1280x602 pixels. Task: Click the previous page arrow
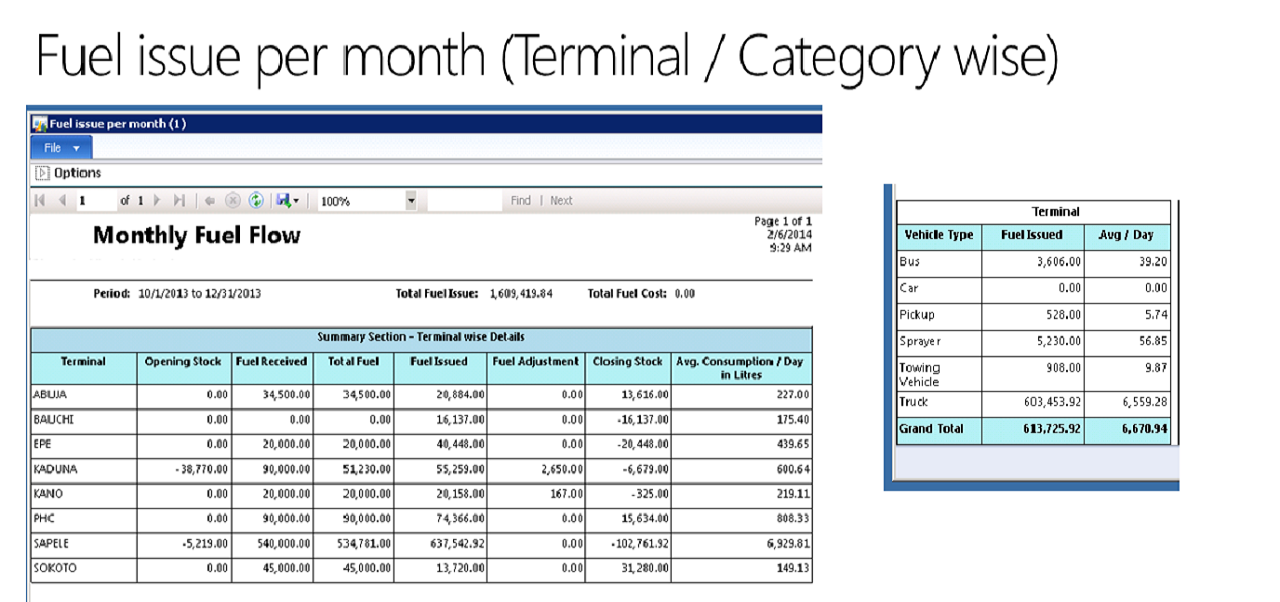(61, 201)
